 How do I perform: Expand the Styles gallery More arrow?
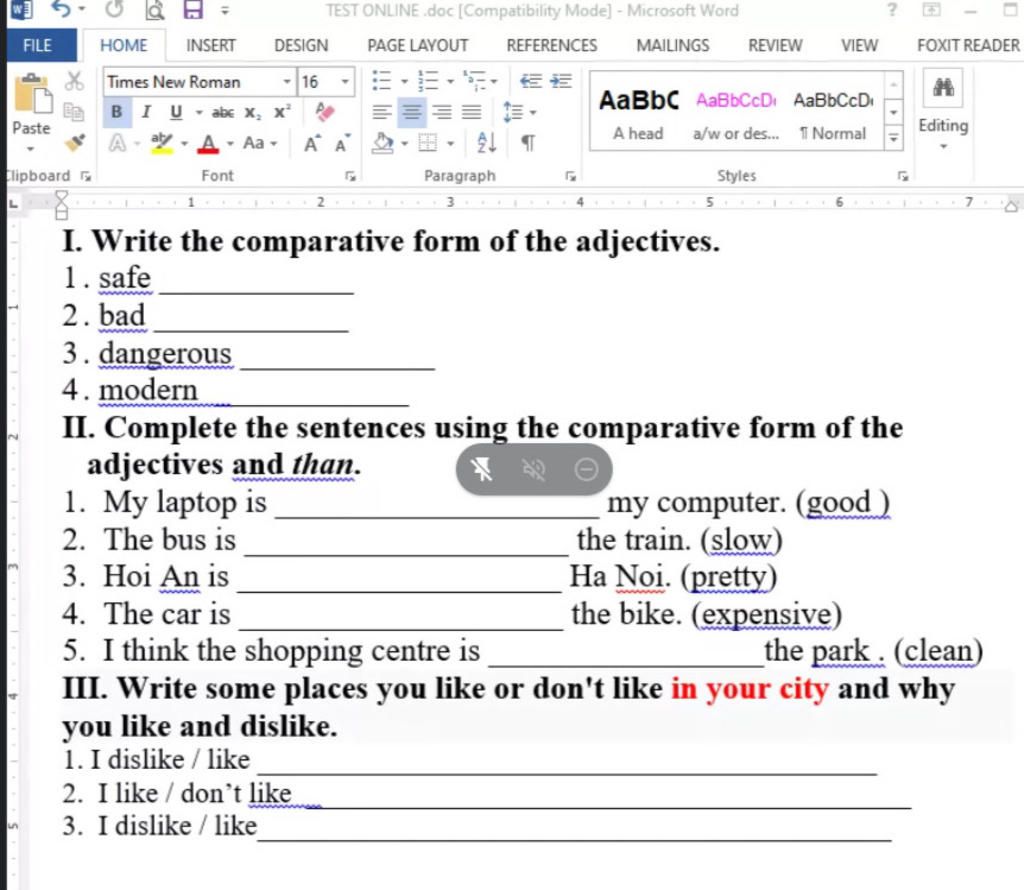pyautogui.click(x=893, y=138)
